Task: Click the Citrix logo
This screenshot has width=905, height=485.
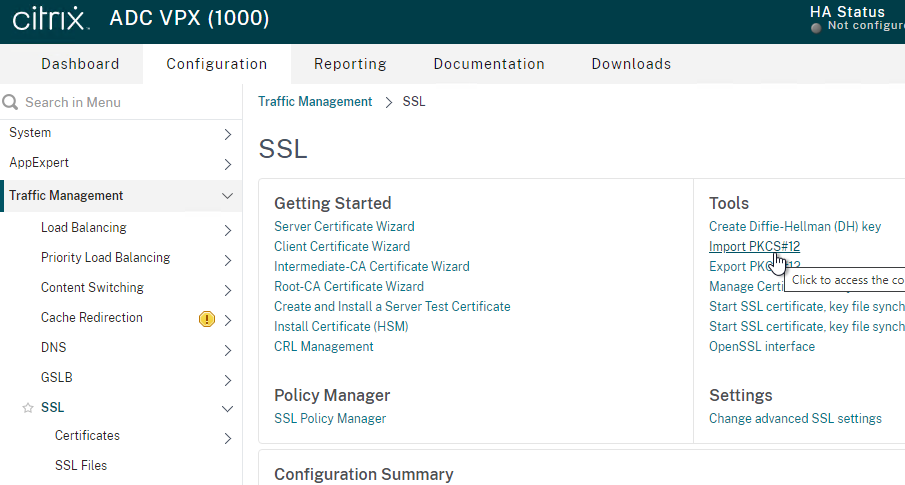Action: (51, 18)
